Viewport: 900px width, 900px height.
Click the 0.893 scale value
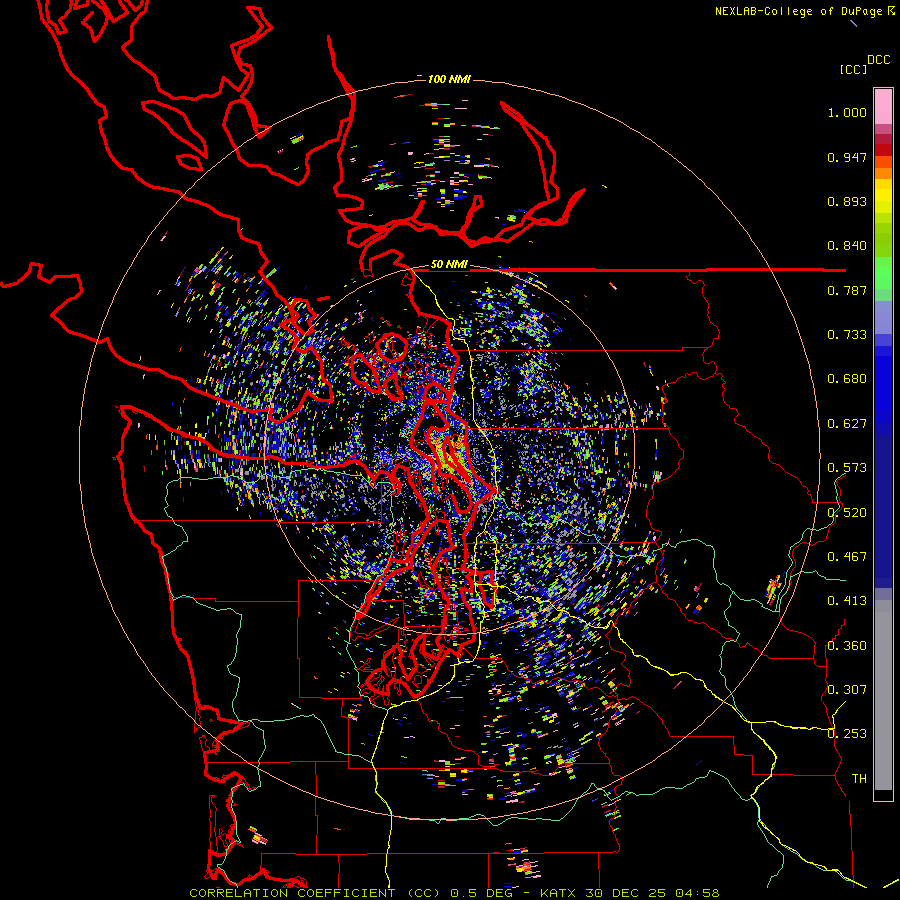[x=847, y=201]
